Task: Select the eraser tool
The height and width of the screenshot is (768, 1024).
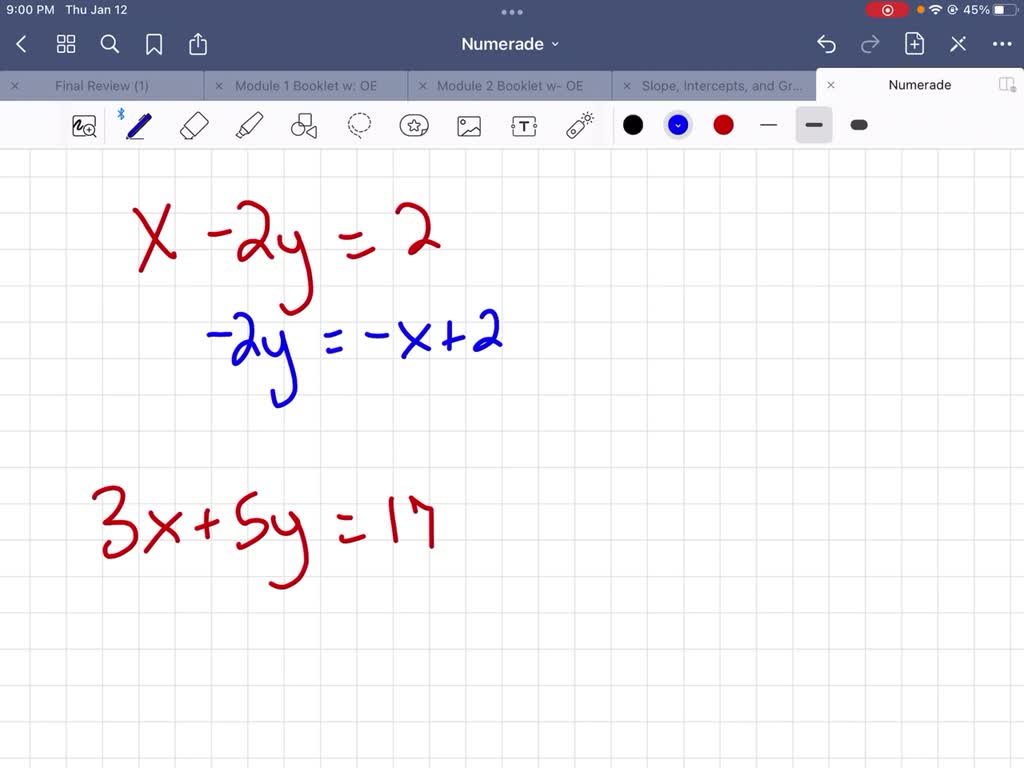Action: pos(194,125)
